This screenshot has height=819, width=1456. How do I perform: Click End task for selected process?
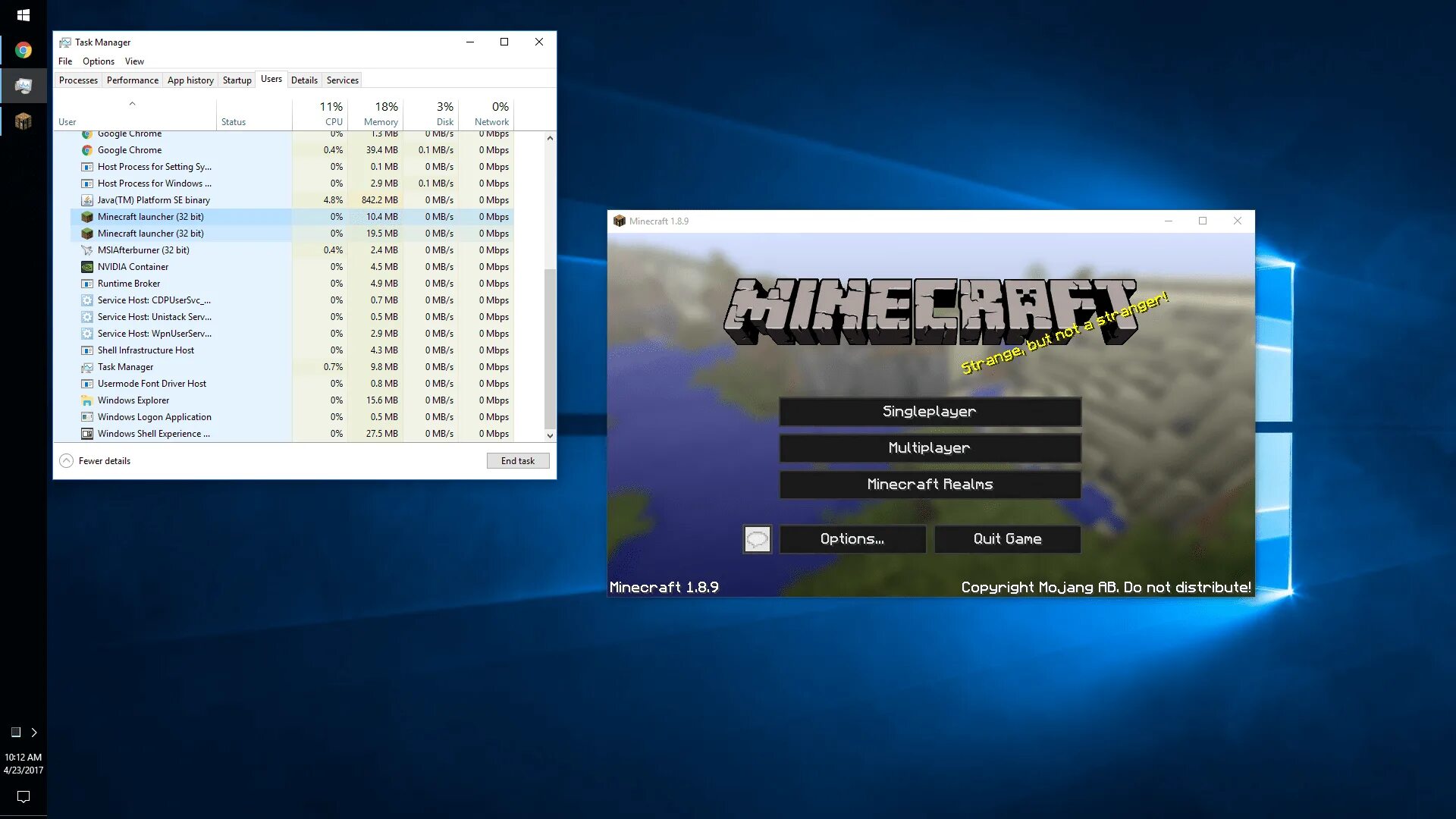coord(517,460)
